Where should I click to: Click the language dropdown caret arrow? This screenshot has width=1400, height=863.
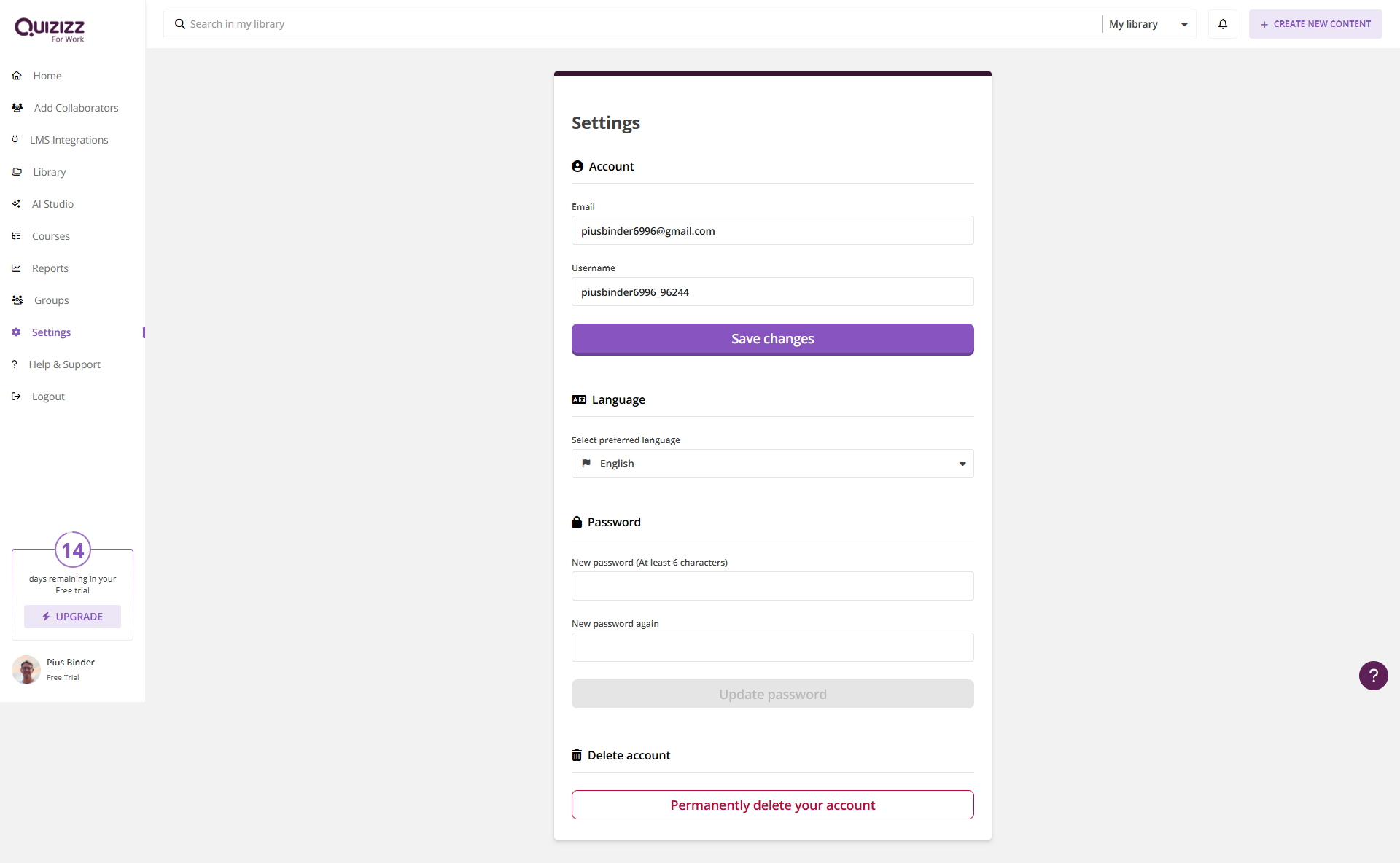[x=962, y=464]
